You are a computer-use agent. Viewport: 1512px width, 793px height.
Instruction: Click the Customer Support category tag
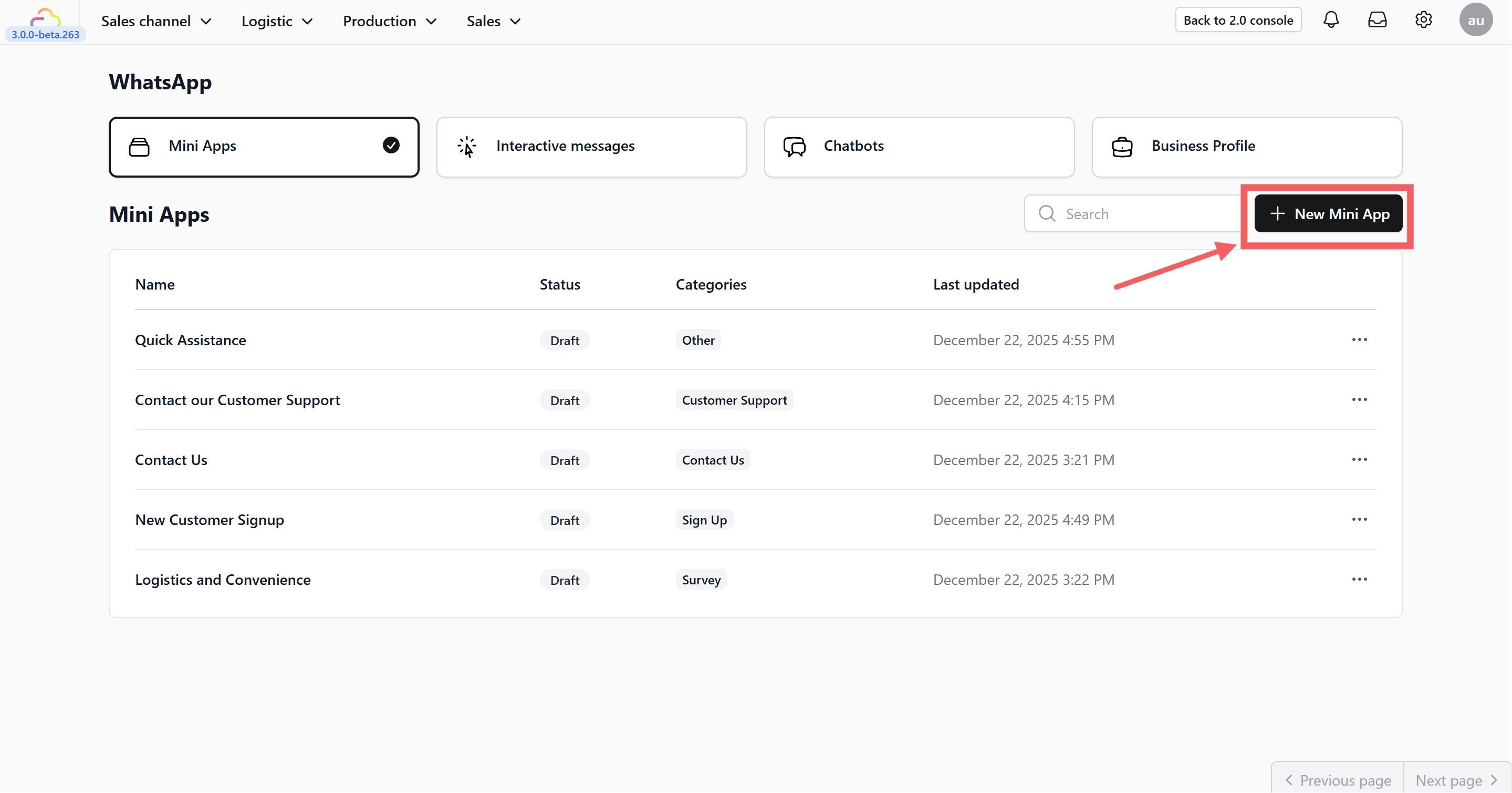click(734, 400)
